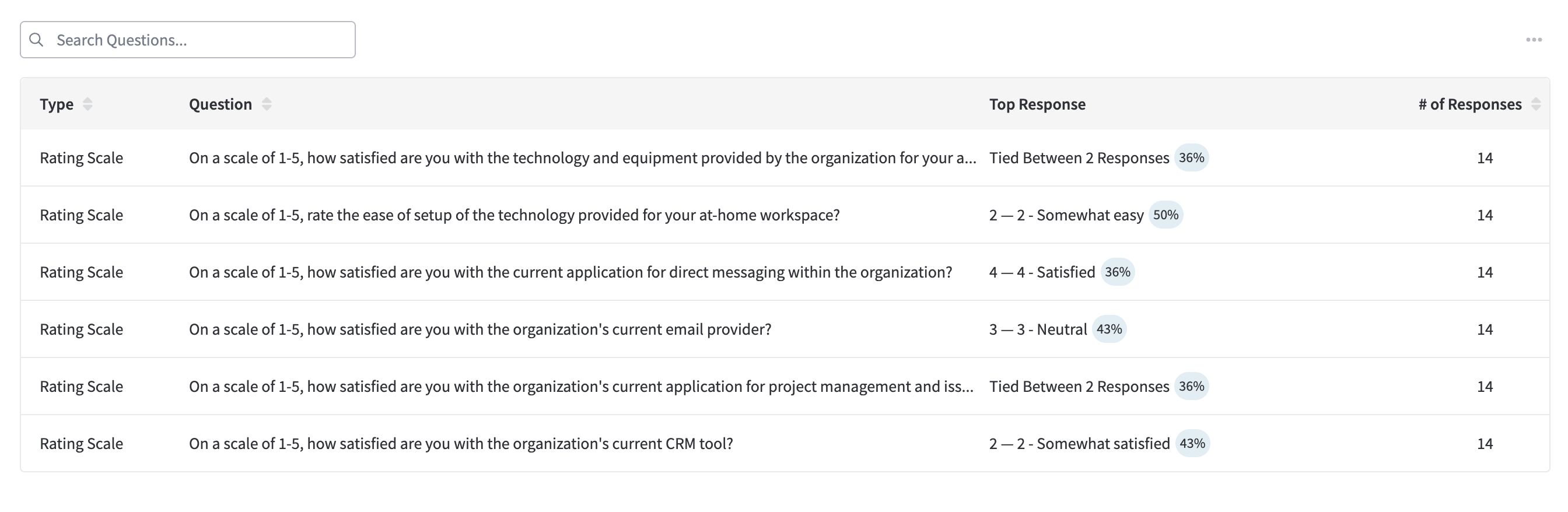The image size is (1568, 512).
Task: Sort by Question column sort arrows
Action: pos(267,104)
